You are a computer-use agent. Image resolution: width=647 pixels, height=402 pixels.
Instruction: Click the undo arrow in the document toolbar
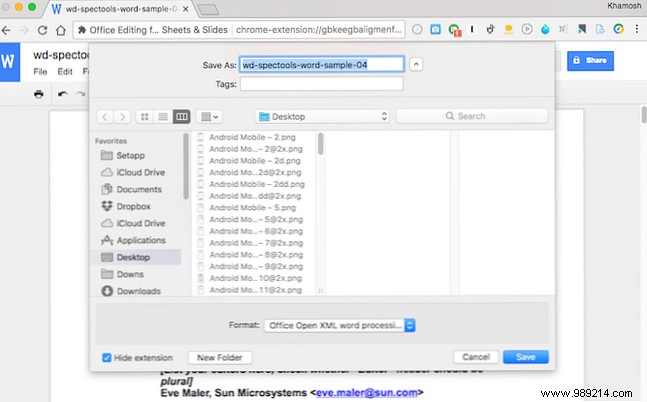(63, 94)
